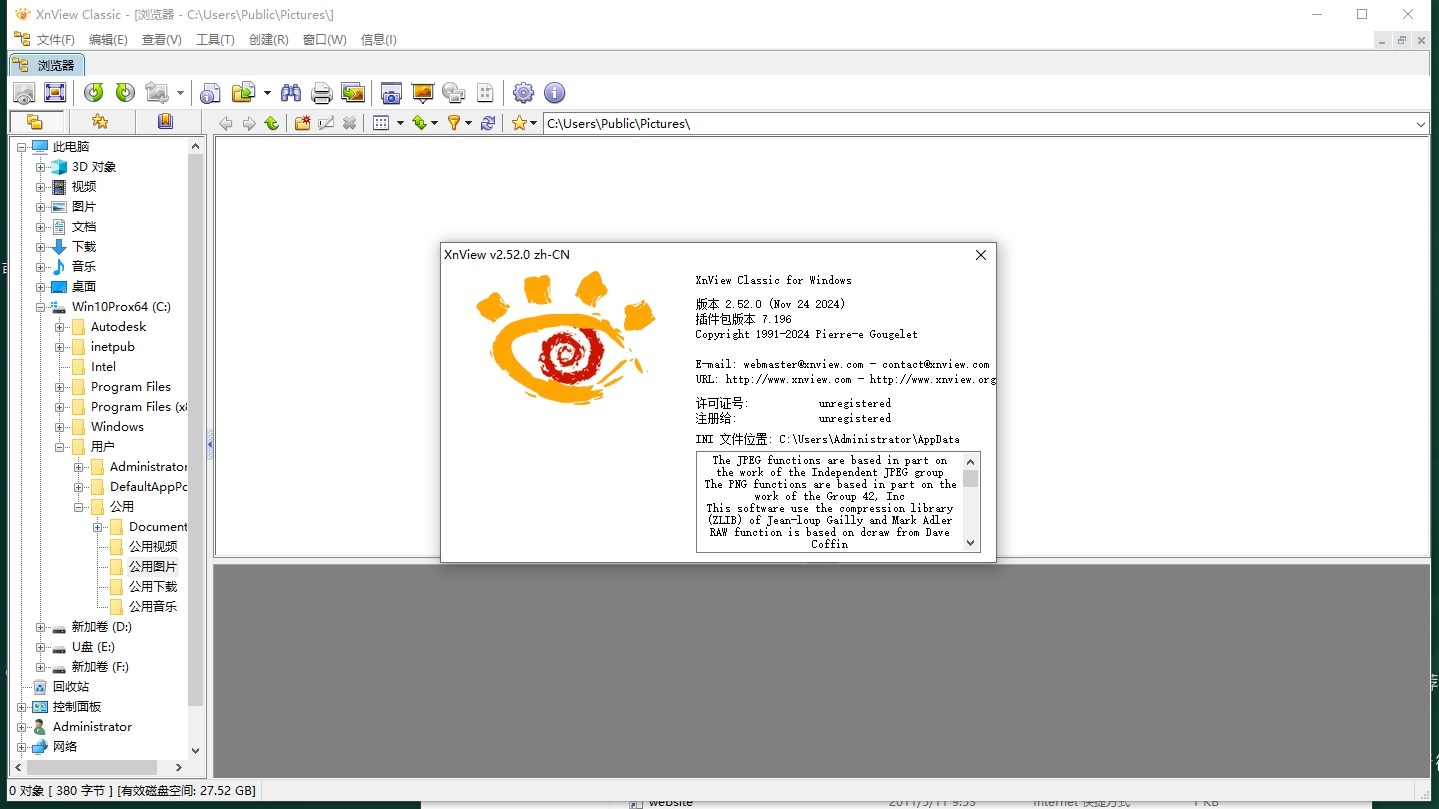Close the XnView About dialog
This screenshot has height=809, width=1439.
coord(981,255)
